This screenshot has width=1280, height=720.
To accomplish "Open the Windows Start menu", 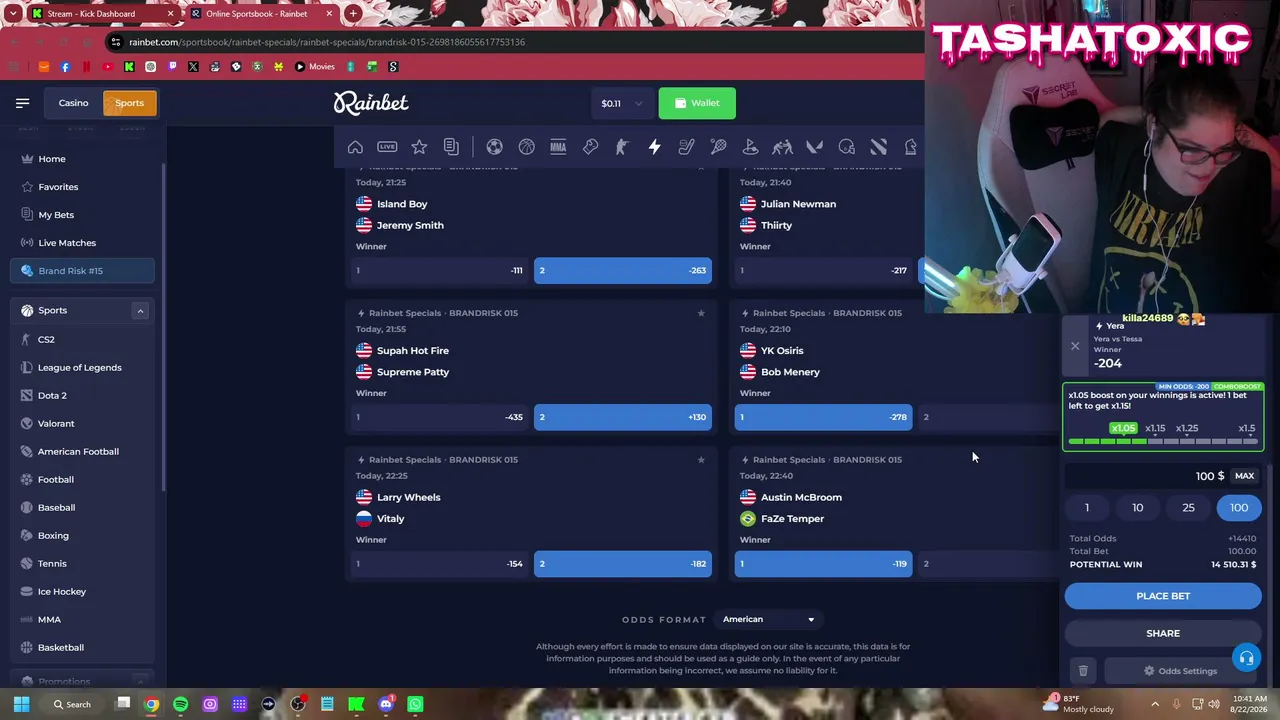I will tap(21, 704).
